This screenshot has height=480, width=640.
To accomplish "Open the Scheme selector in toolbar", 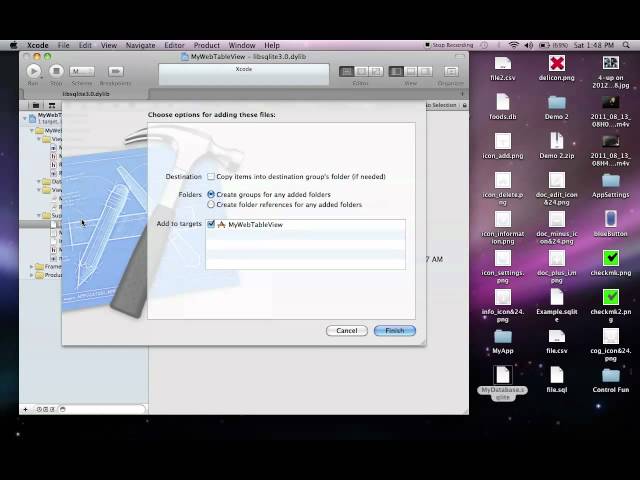I will click(x=82, y=71).
